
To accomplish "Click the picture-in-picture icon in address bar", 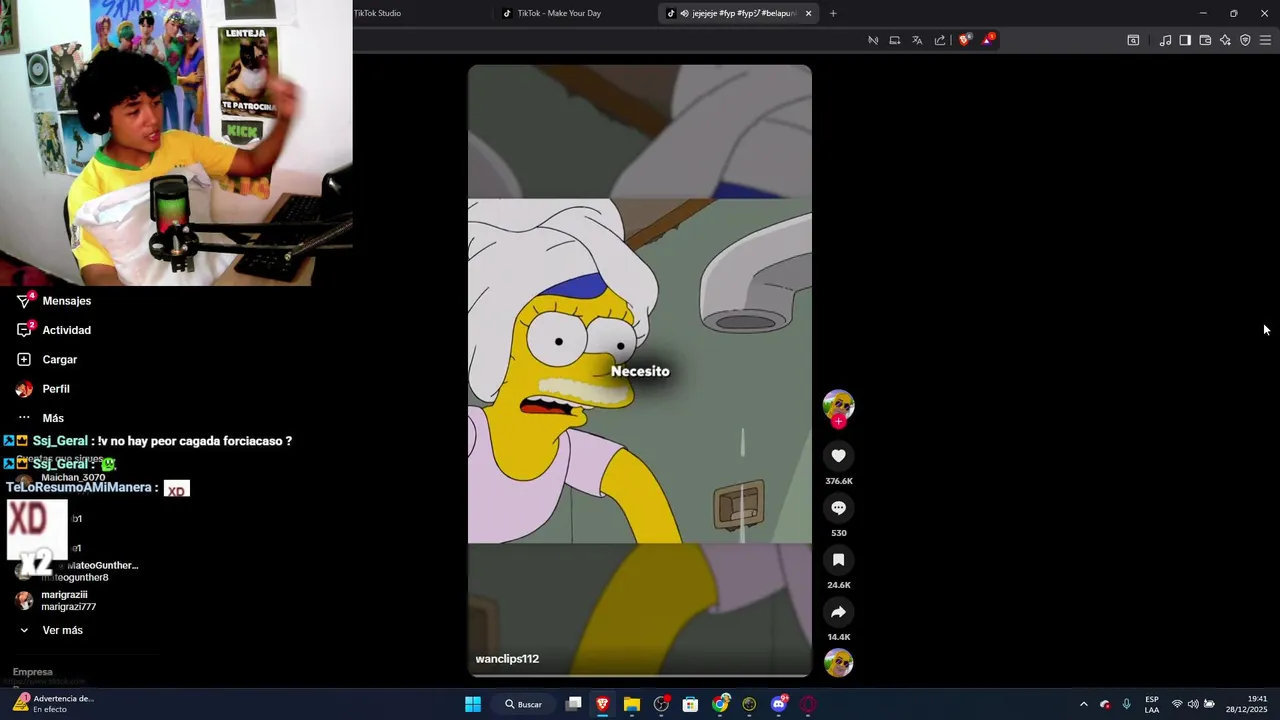I will click(895, 40).
